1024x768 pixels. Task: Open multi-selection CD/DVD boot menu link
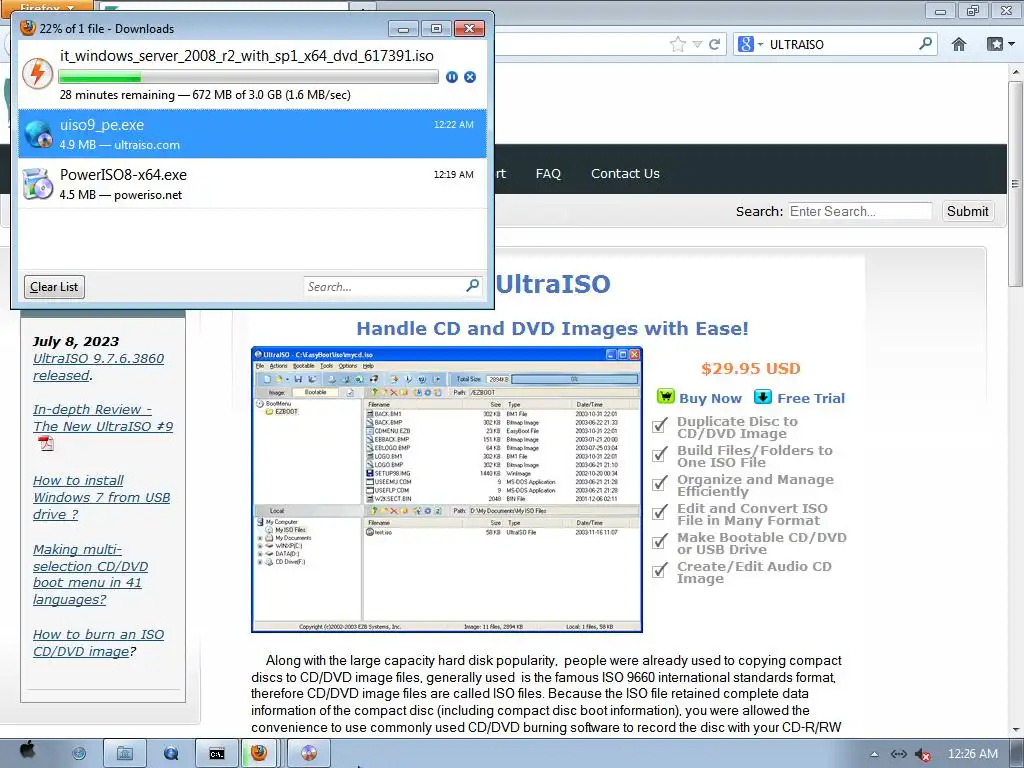pyautogui.click(x=90, y=575)
